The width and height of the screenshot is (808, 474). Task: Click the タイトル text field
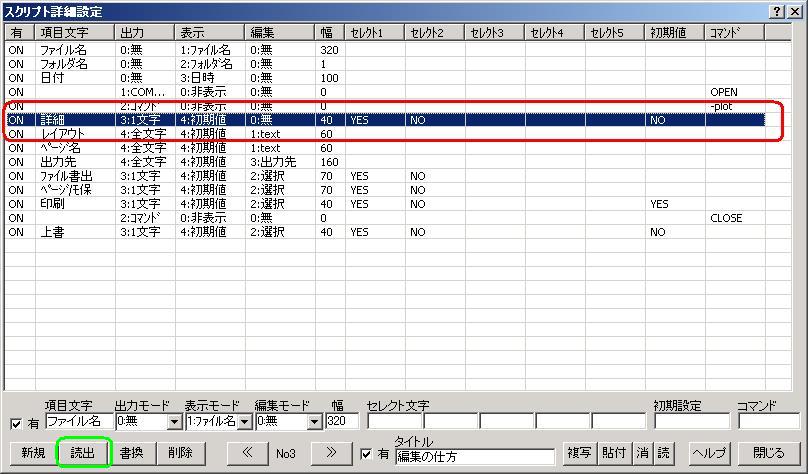click(x=474, y=457)
